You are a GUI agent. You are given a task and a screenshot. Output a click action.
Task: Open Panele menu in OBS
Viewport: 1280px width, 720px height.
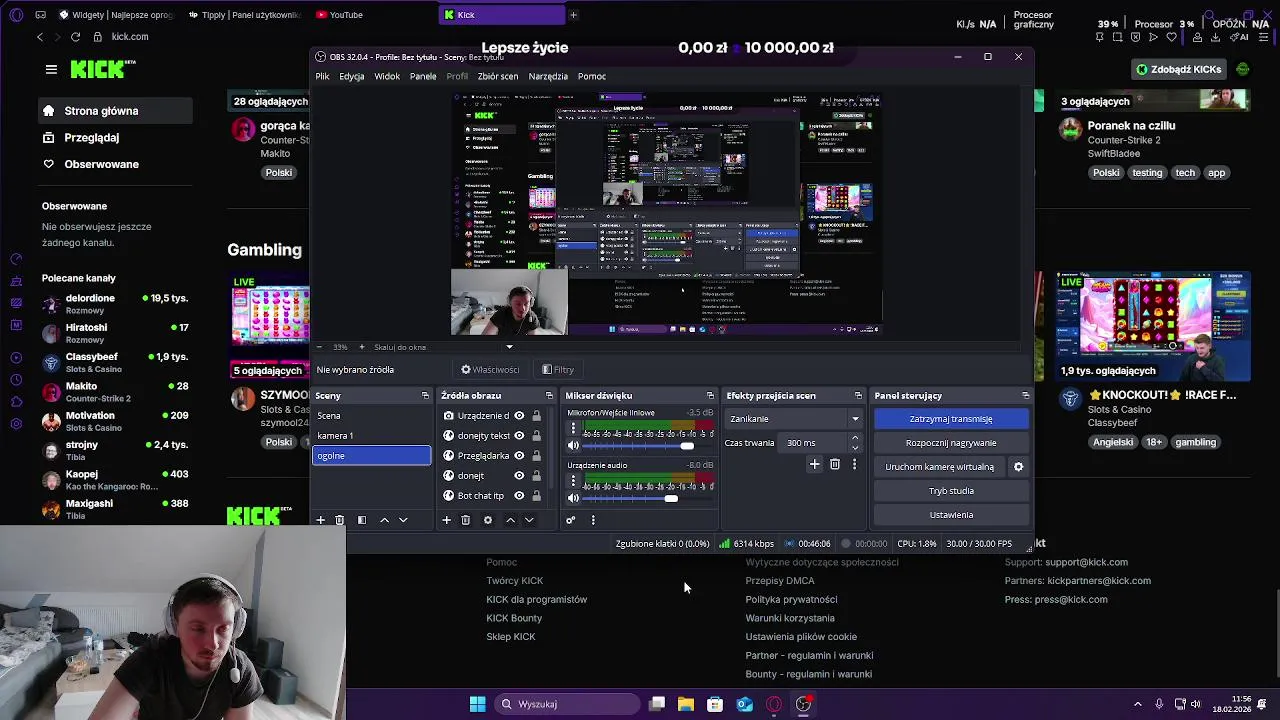pos(423,76)
